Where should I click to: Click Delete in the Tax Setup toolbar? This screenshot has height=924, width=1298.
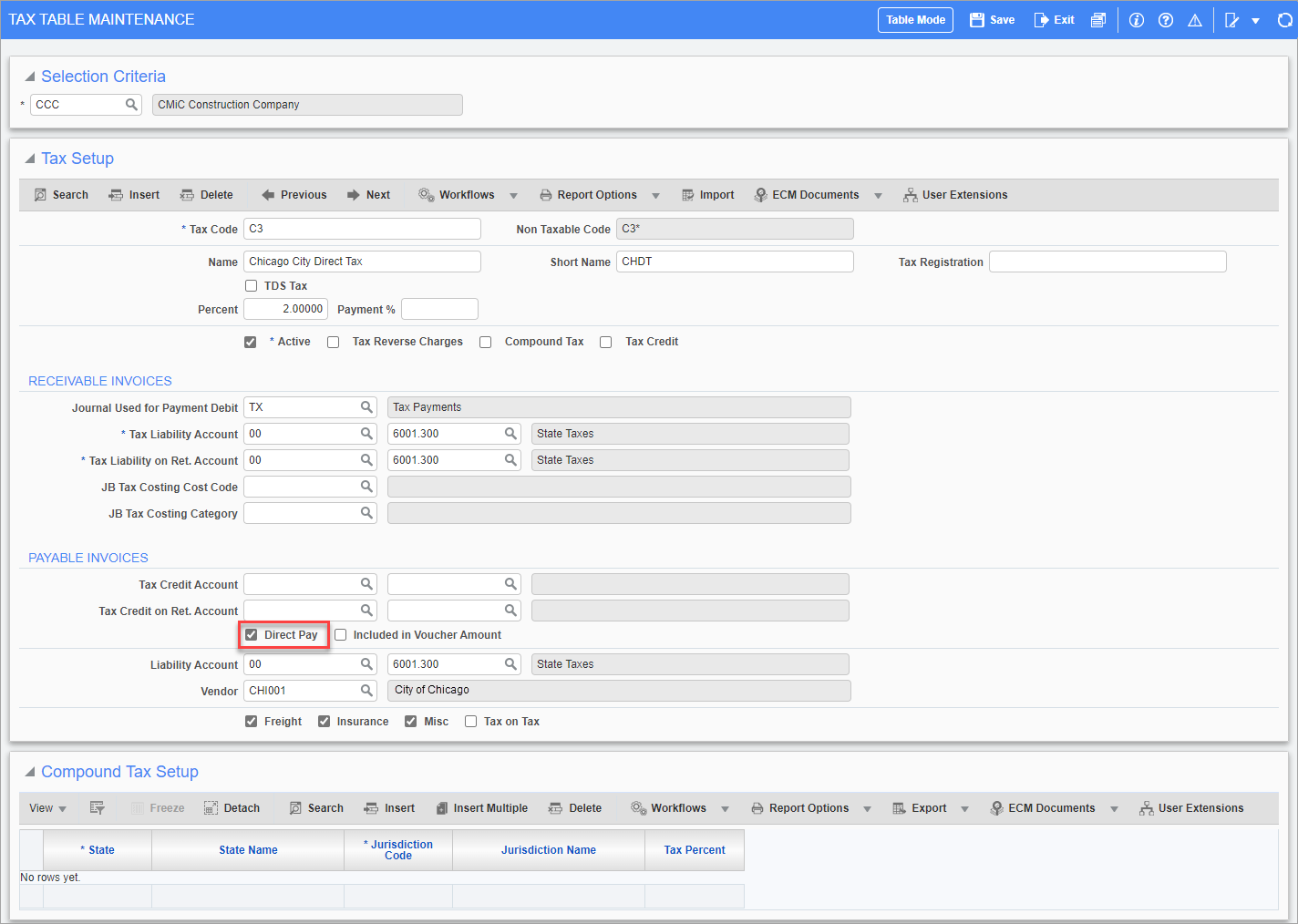[206, 195]
